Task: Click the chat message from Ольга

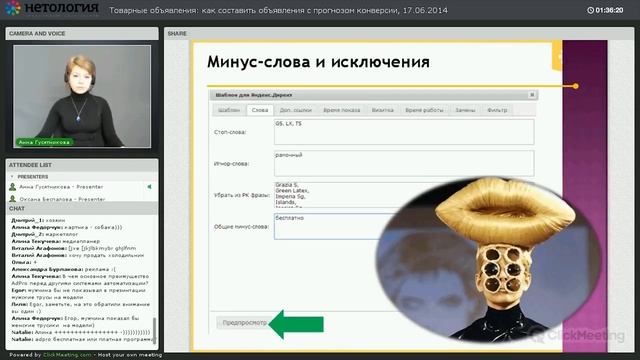Action: point(24,262)
